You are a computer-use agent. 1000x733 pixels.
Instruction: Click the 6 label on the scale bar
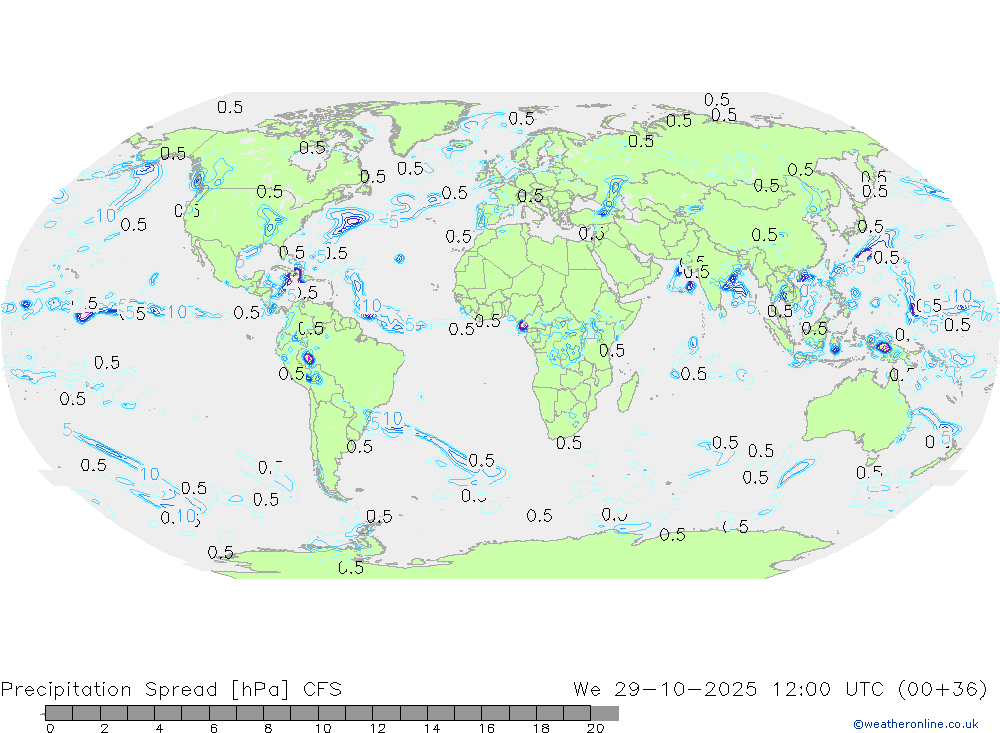click(x=214, y=728)
